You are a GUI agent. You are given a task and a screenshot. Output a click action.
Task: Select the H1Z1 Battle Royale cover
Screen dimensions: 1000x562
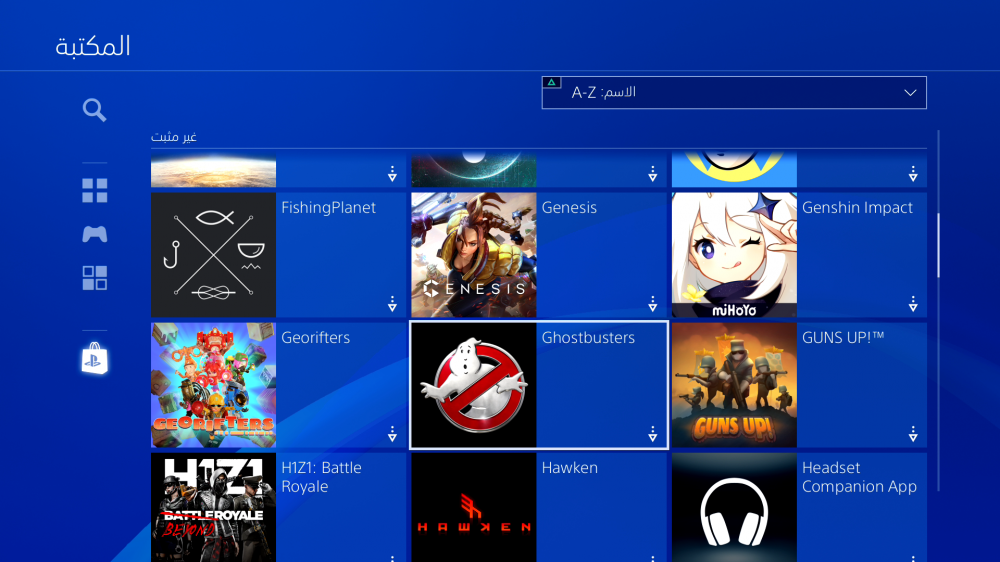(214, 507)
